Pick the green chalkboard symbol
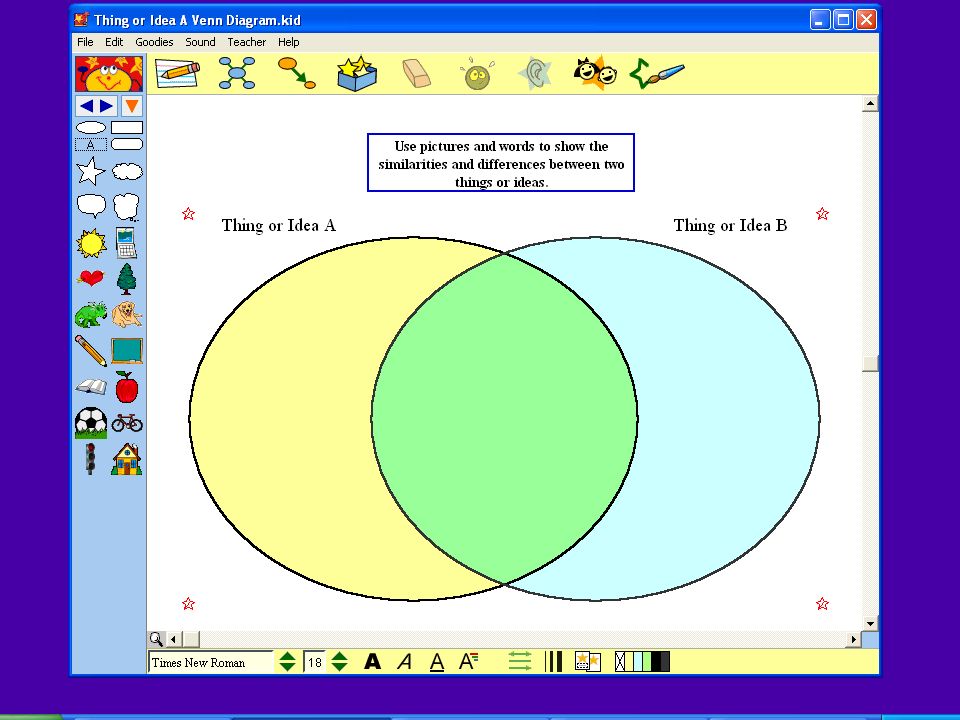This screenshot has height=720, width=960. point(127,351)
